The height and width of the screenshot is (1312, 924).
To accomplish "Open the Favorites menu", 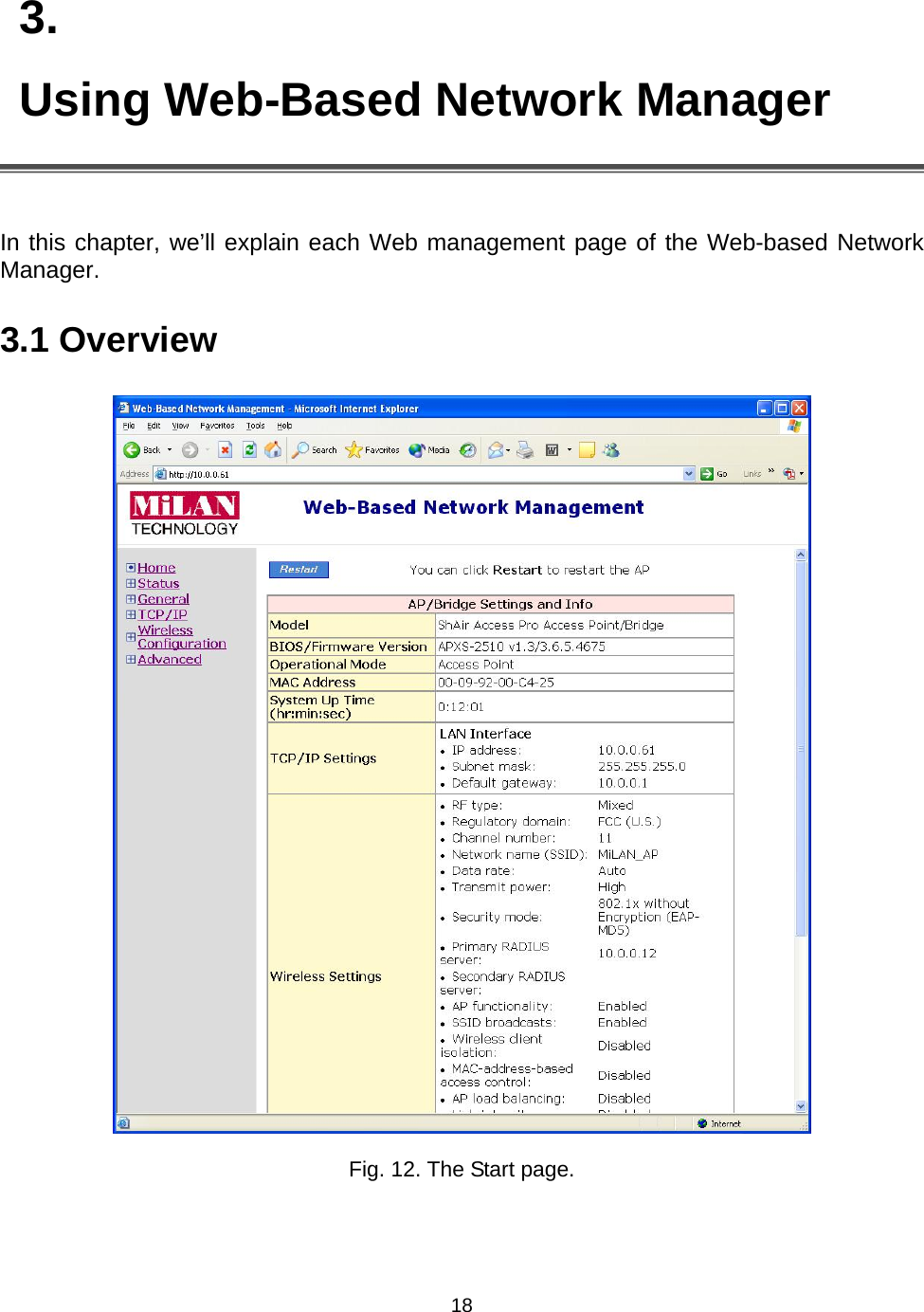I will 218,426.
